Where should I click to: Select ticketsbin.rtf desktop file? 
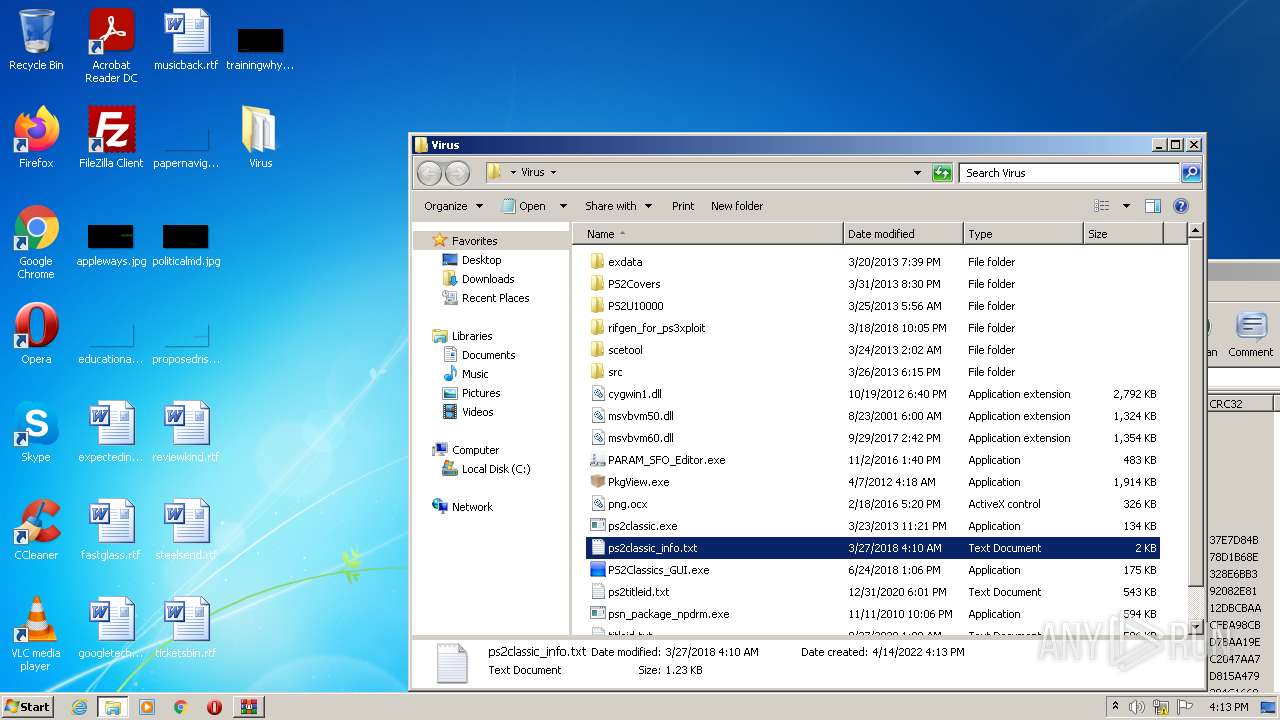click(x=186, y=628)
